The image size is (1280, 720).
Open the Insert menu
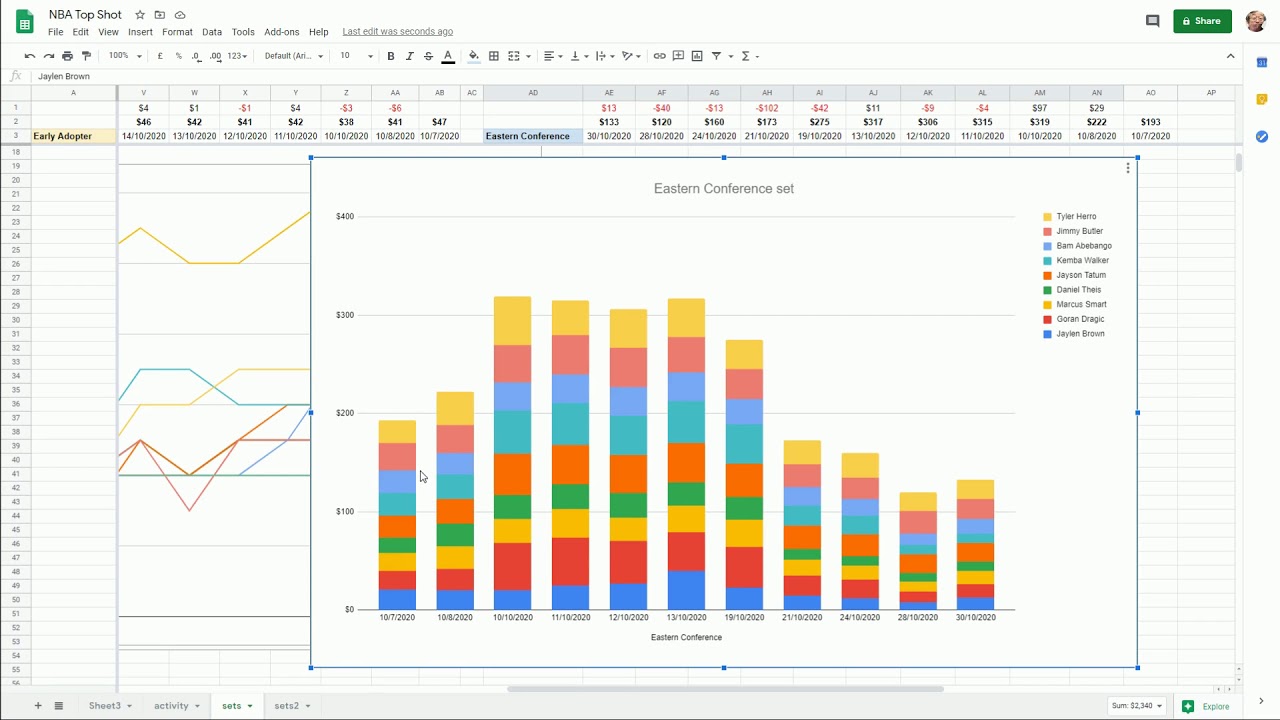coord(140,32)
